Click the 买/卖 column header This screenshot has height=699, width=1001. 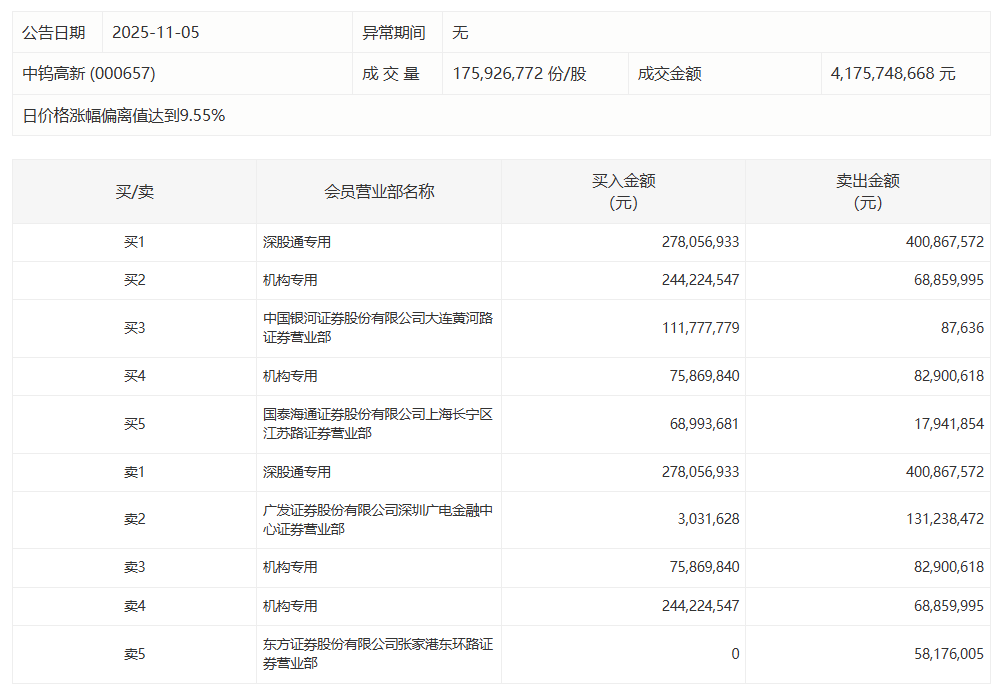tap(134, 192)
